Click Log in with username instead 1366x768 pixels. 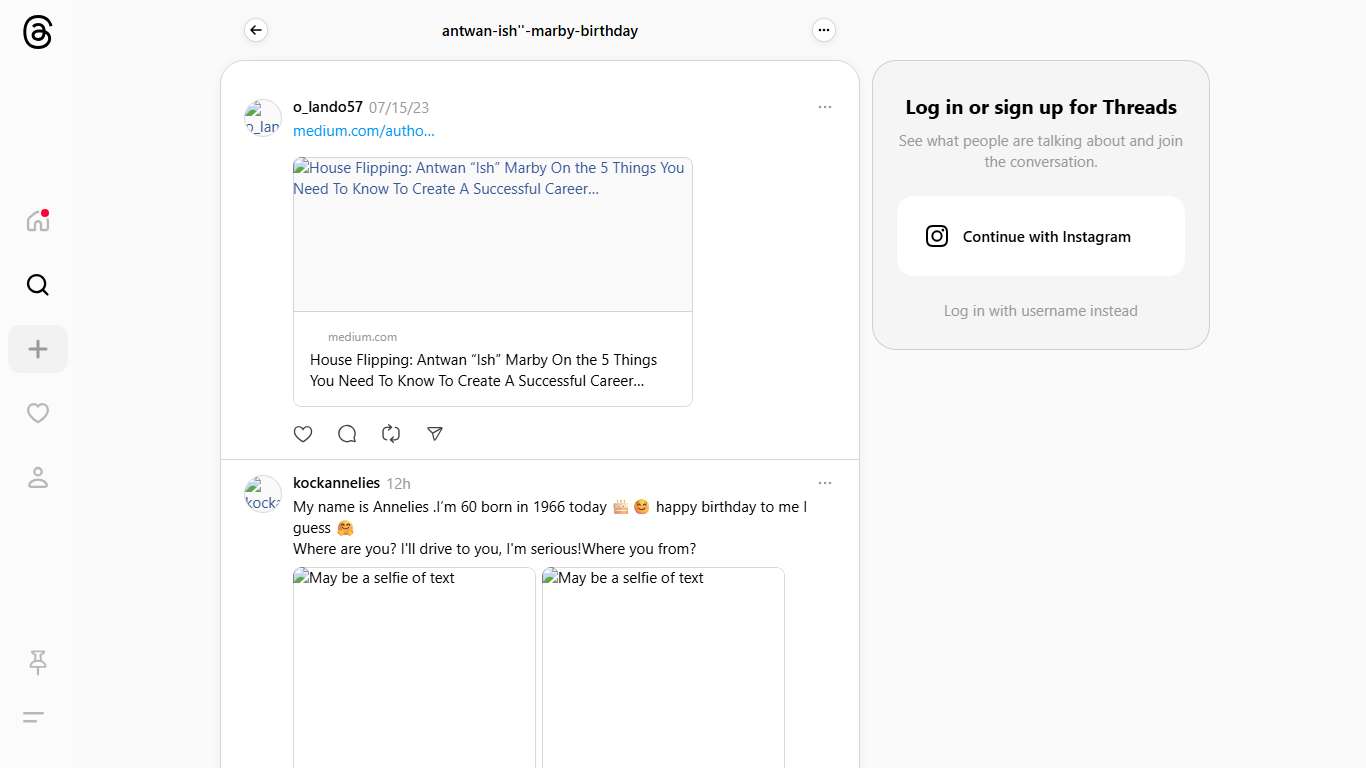tap(1040, 311)
